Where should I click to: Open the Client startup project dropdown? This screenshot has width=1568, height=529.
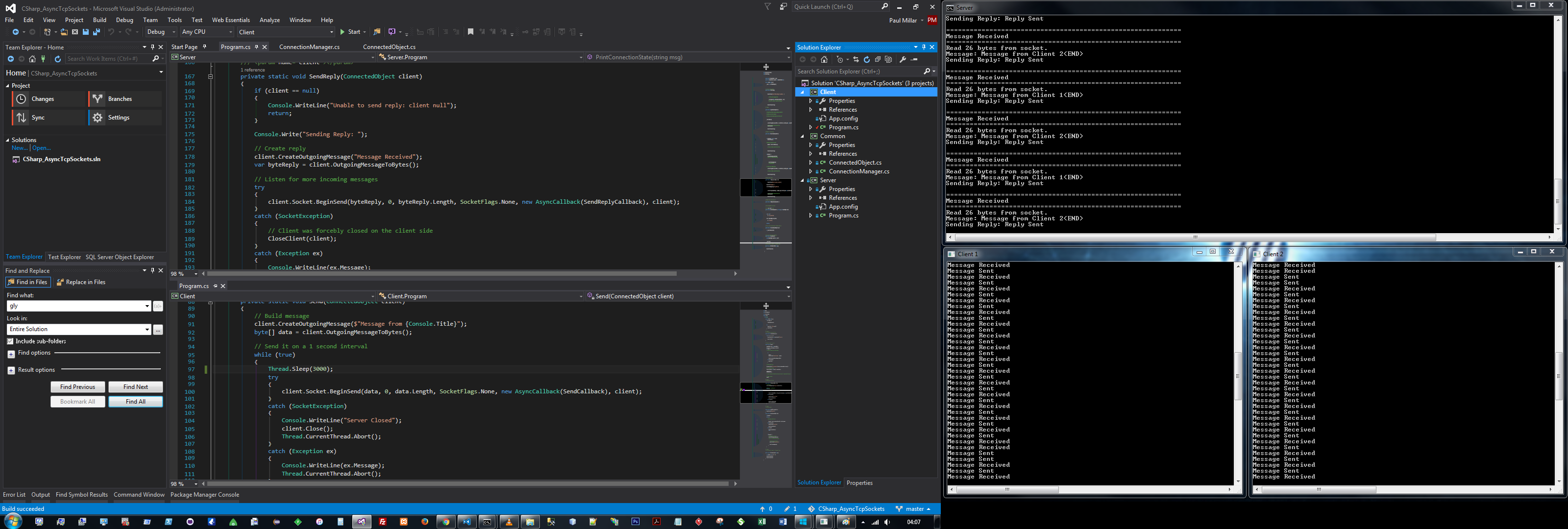pos(286,32)
